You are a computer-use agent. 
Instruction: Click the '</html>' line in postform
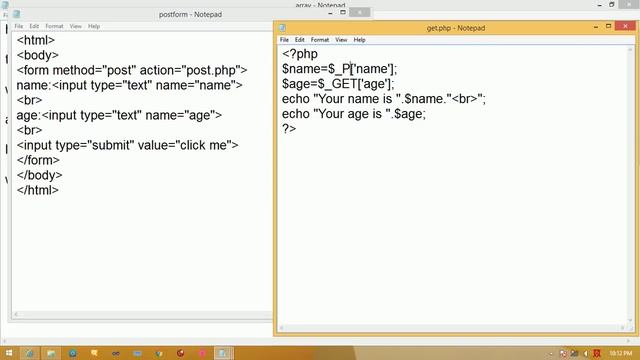point(38,190)
